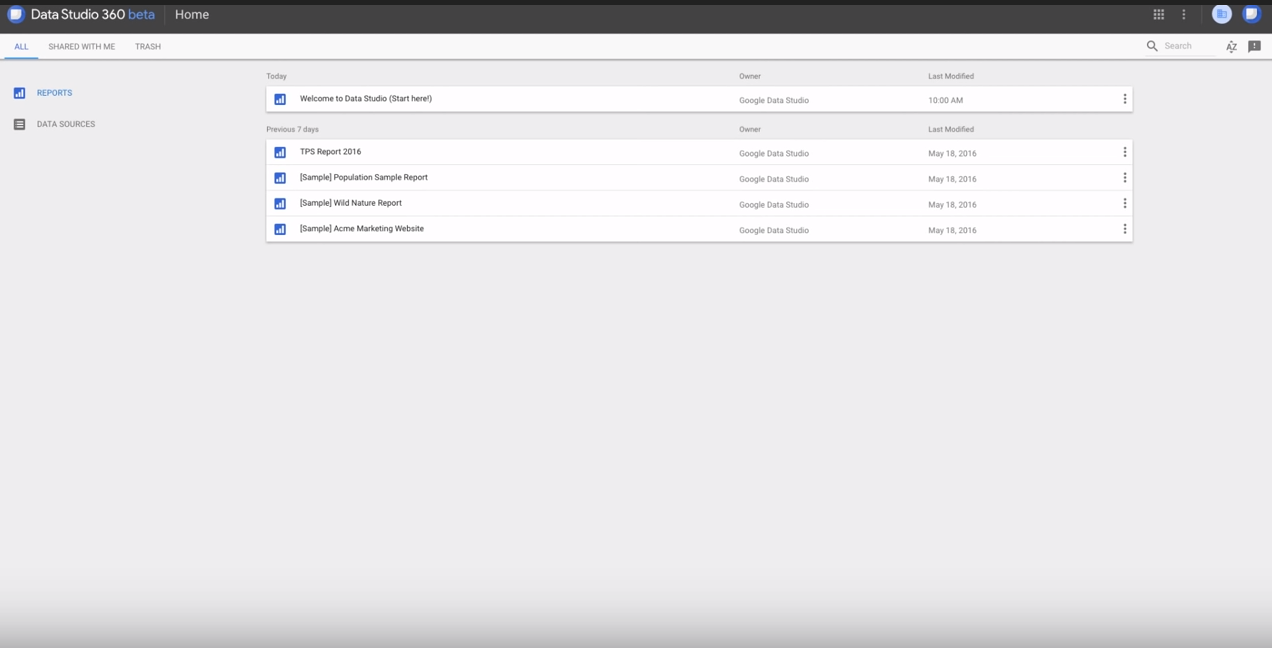This screenshot has width=1272, height=648.
Task: Click the search magnifier icon
Action: (1153, 45)
